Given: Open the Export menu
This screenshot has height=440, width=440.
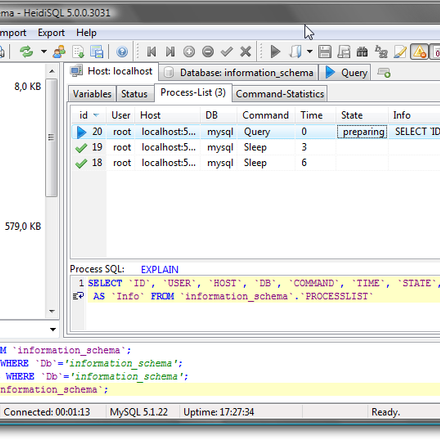Looking at the screenshot, I should tap(51, 33).
